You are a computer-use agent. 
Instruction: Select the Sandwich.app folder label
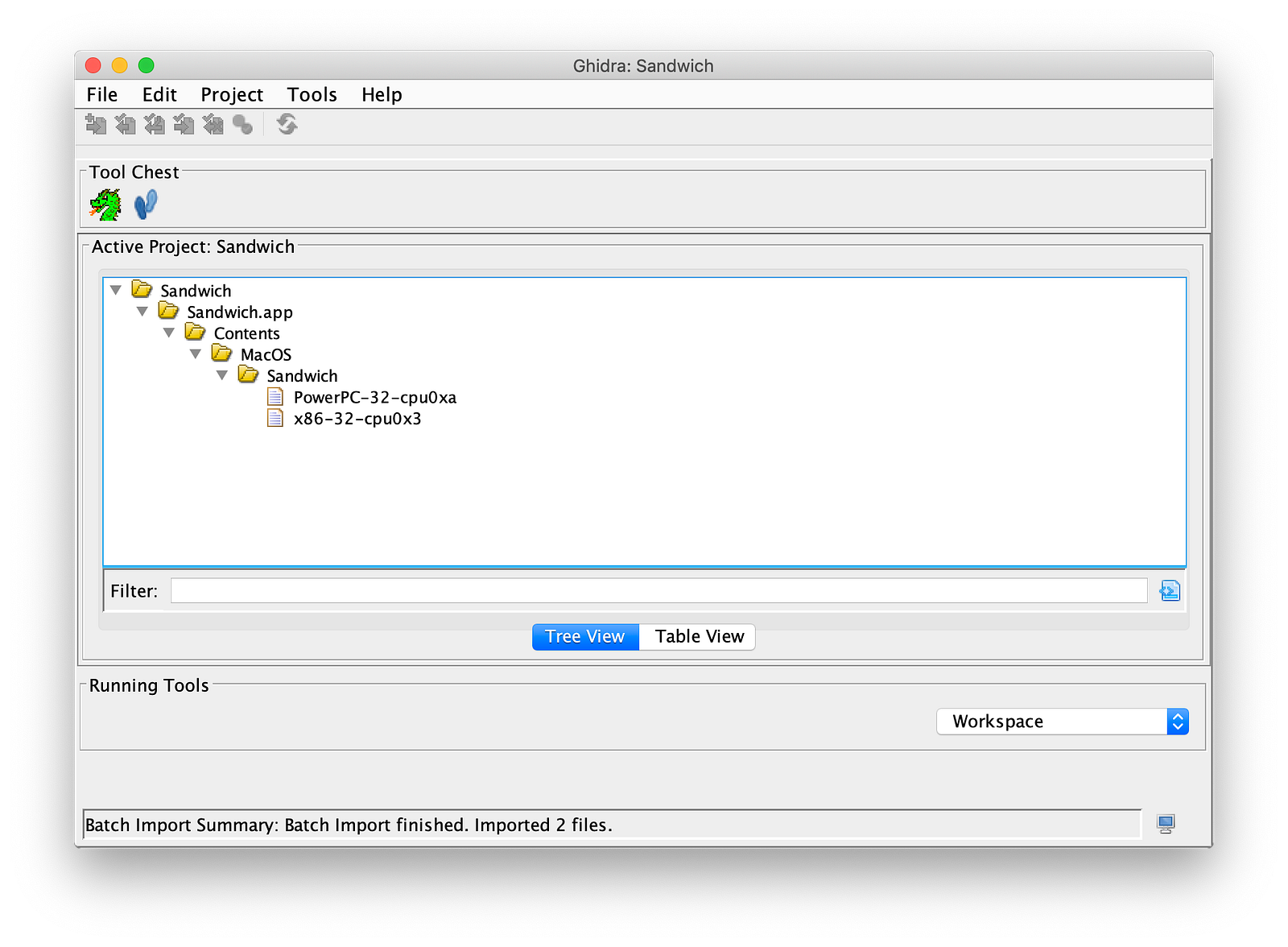point(240,312)
